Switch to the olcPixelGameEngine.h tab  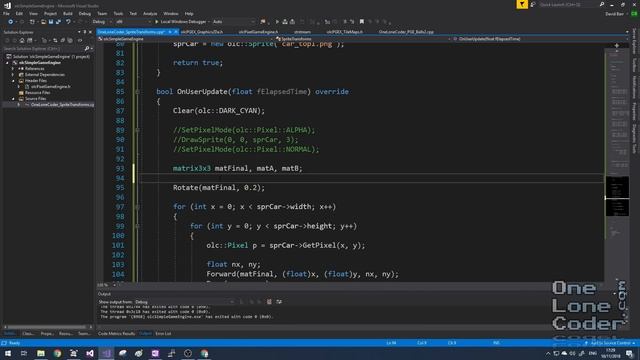tap(258, 32)
